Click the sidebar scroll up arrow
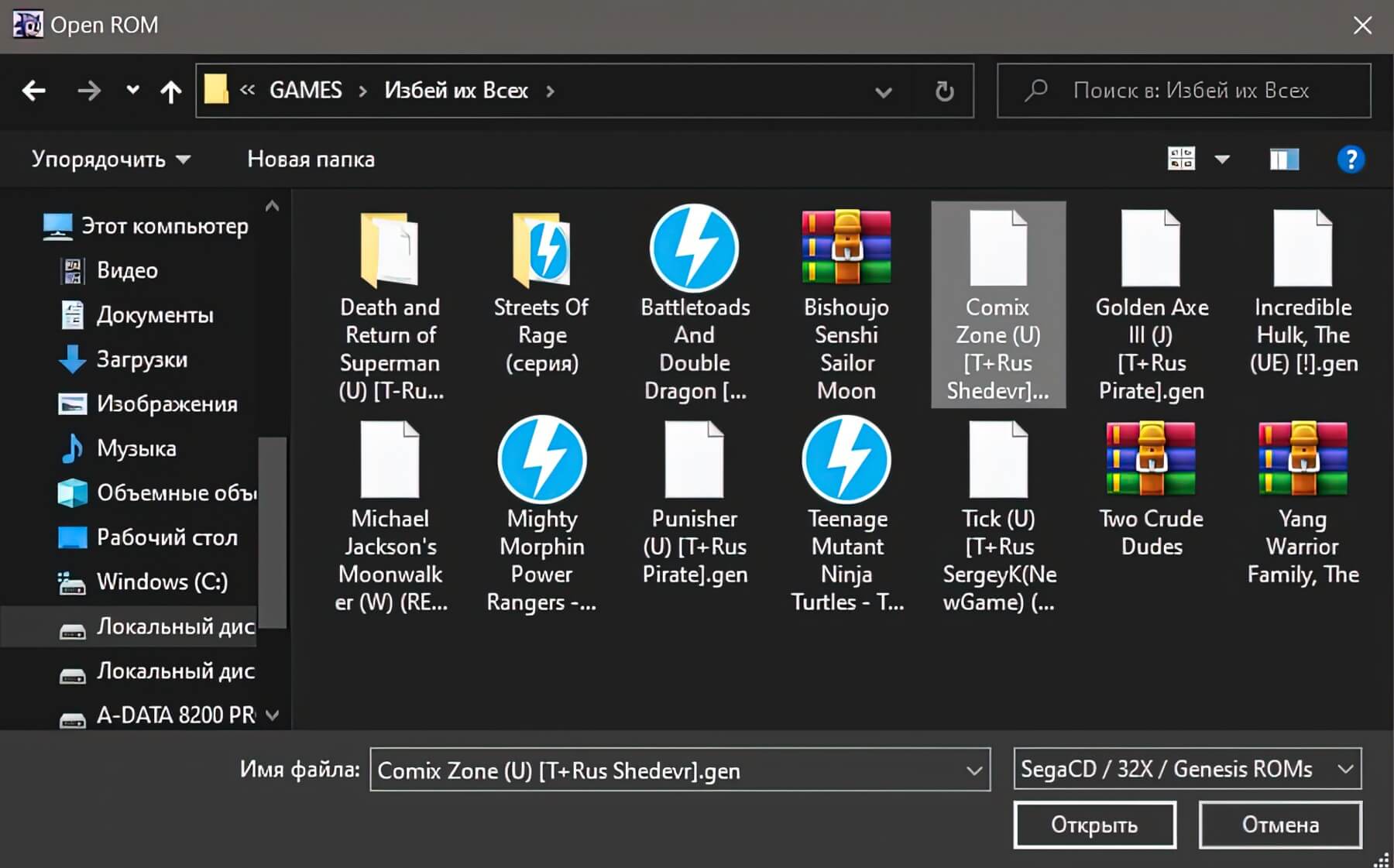This screenshot has width=1394, height=868. pos(272,206)
